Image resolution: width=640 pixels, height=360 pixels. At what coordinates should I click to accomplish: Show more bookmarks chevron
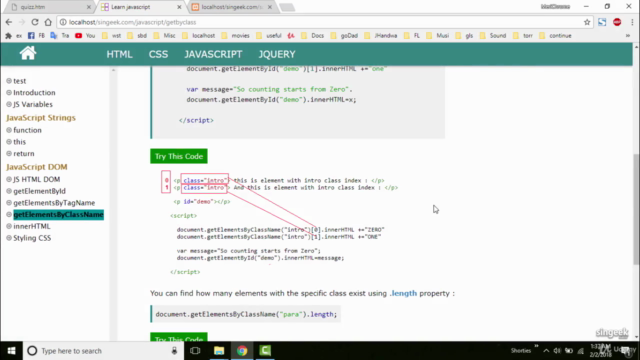[x=628, y=36]
